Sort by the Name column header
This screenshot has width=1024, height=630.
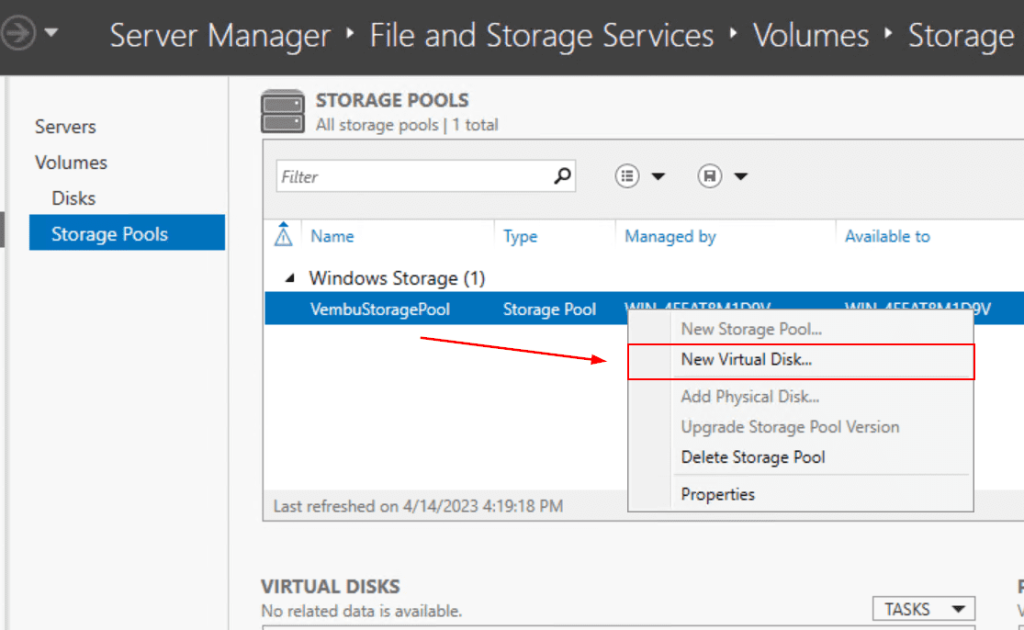tap(332, 236)
